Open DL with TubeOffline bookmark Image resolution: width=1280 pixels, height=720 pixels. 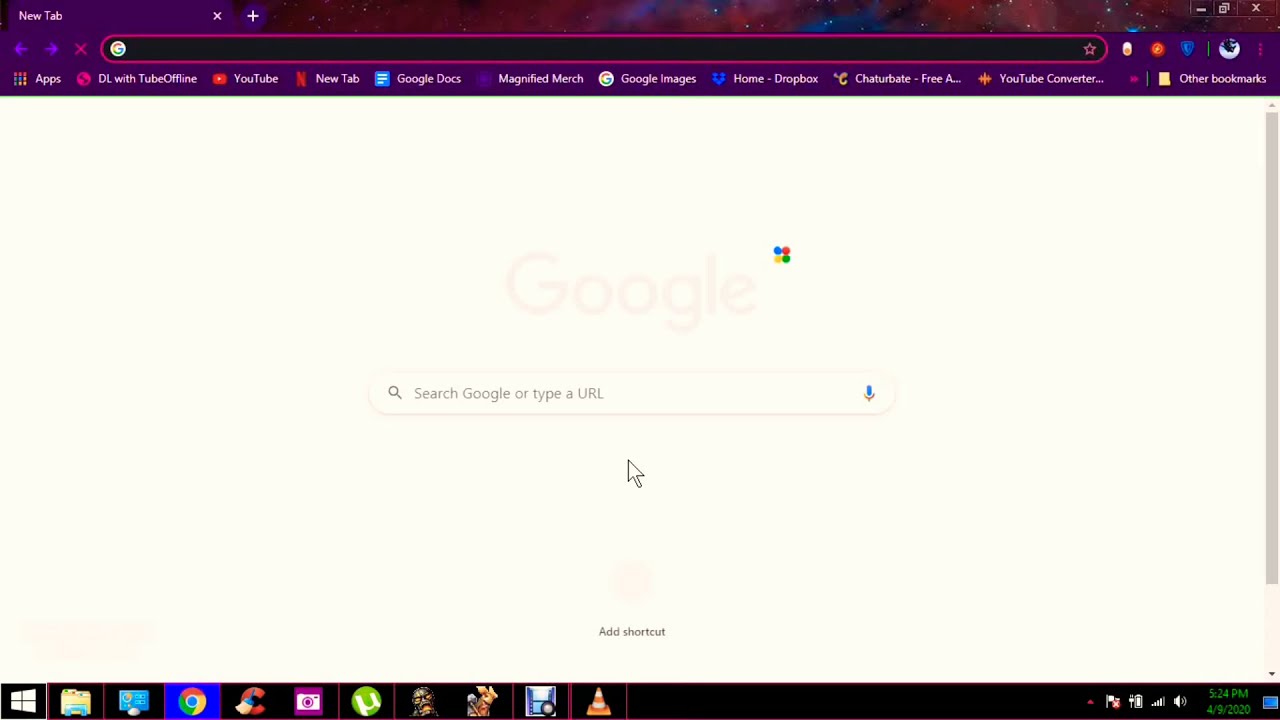[x=137, y=78]
